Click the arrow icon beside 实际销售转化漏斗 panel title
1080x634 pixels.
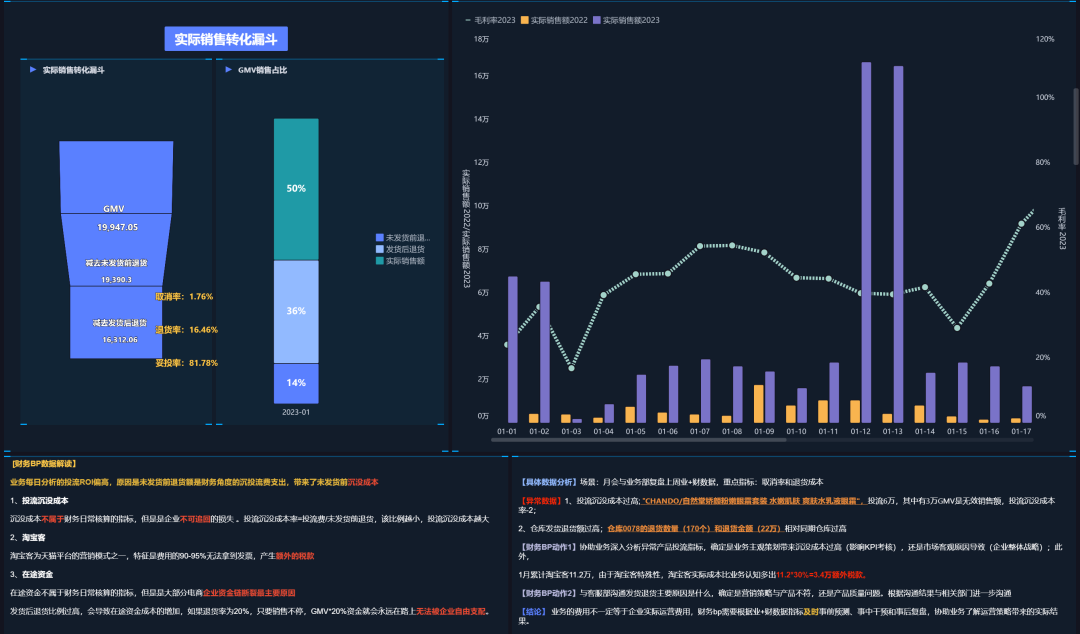pos(33,70)
